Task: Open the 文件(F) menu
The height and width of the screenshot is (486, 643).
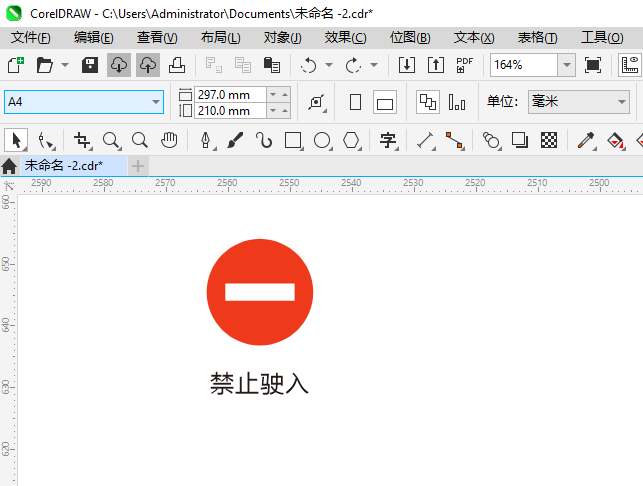Action: [31, 38]
